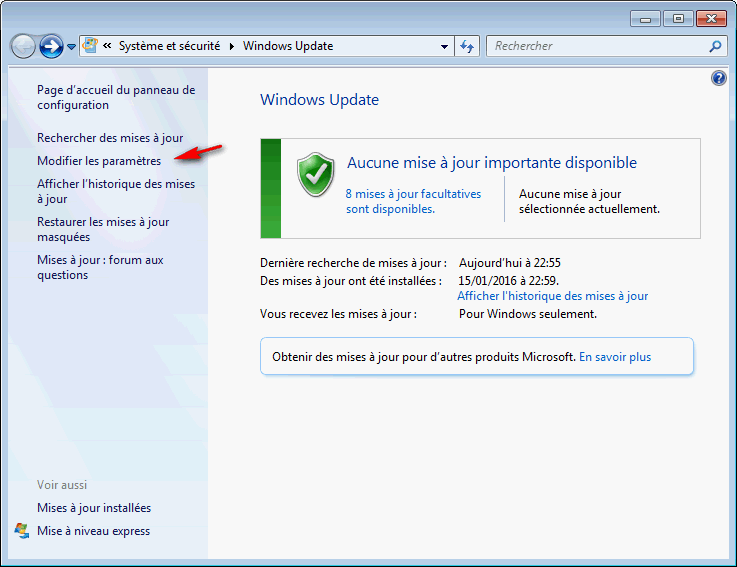The width and height of the screenshot is (737, 567).
Task: Click 'Voir aussi' label
Action: click(x=62, y=485)
